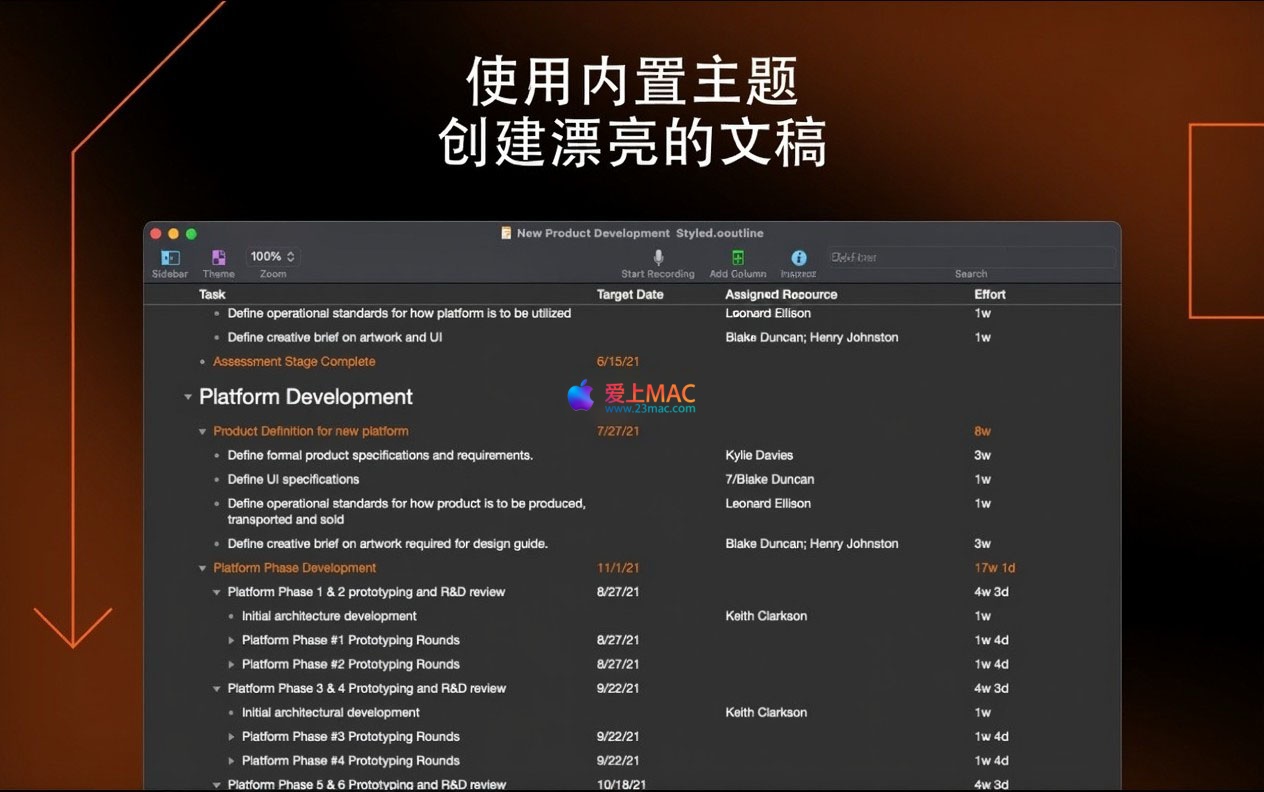
Task: Expand Platform Phase #4 Prototyping Rounds
Action: [x=232, y=761]
